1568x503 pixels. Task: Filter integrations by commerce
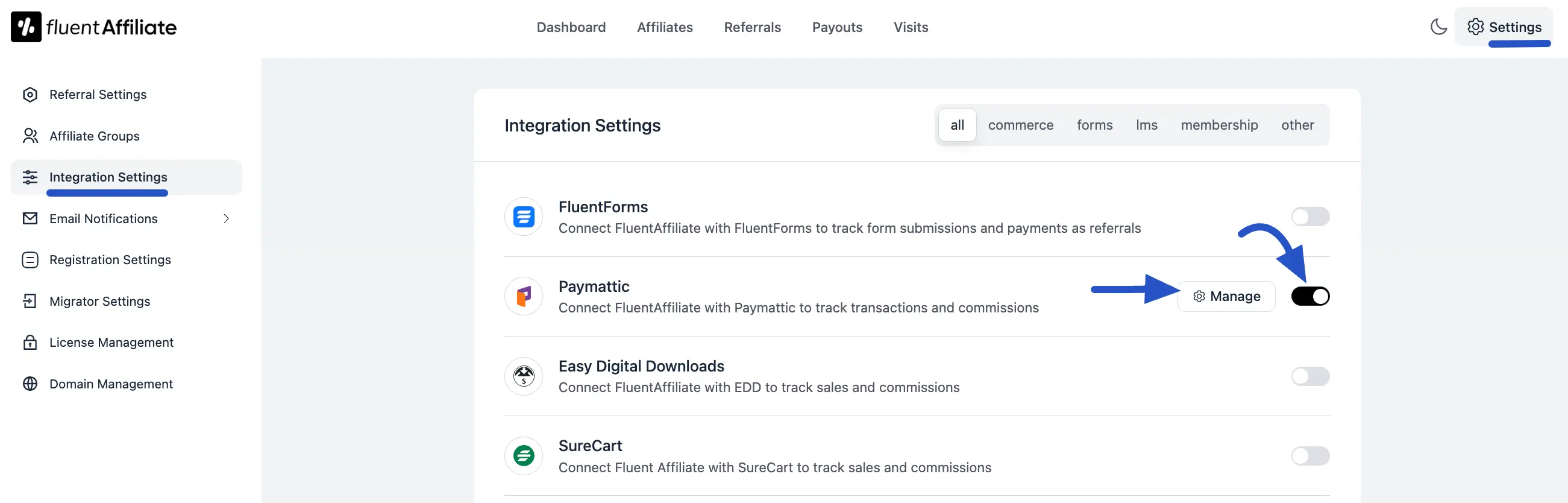pyautogui.click(x=1020, y=125)
